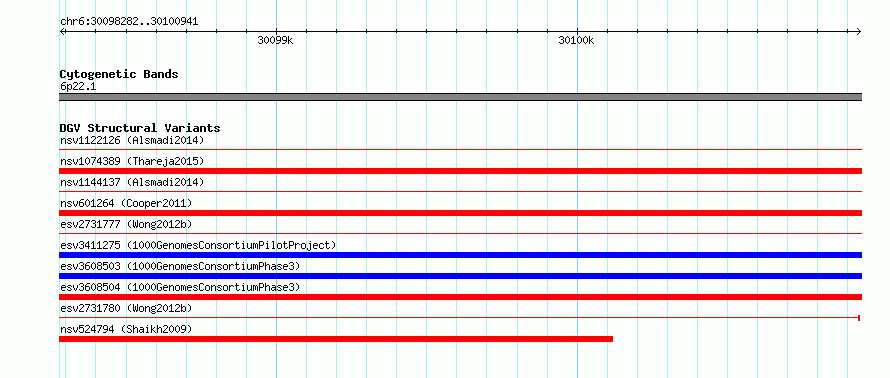Click the DGV Structural Variants track title
The width and height of the screenshot is (890, 378).
point(140,128)
